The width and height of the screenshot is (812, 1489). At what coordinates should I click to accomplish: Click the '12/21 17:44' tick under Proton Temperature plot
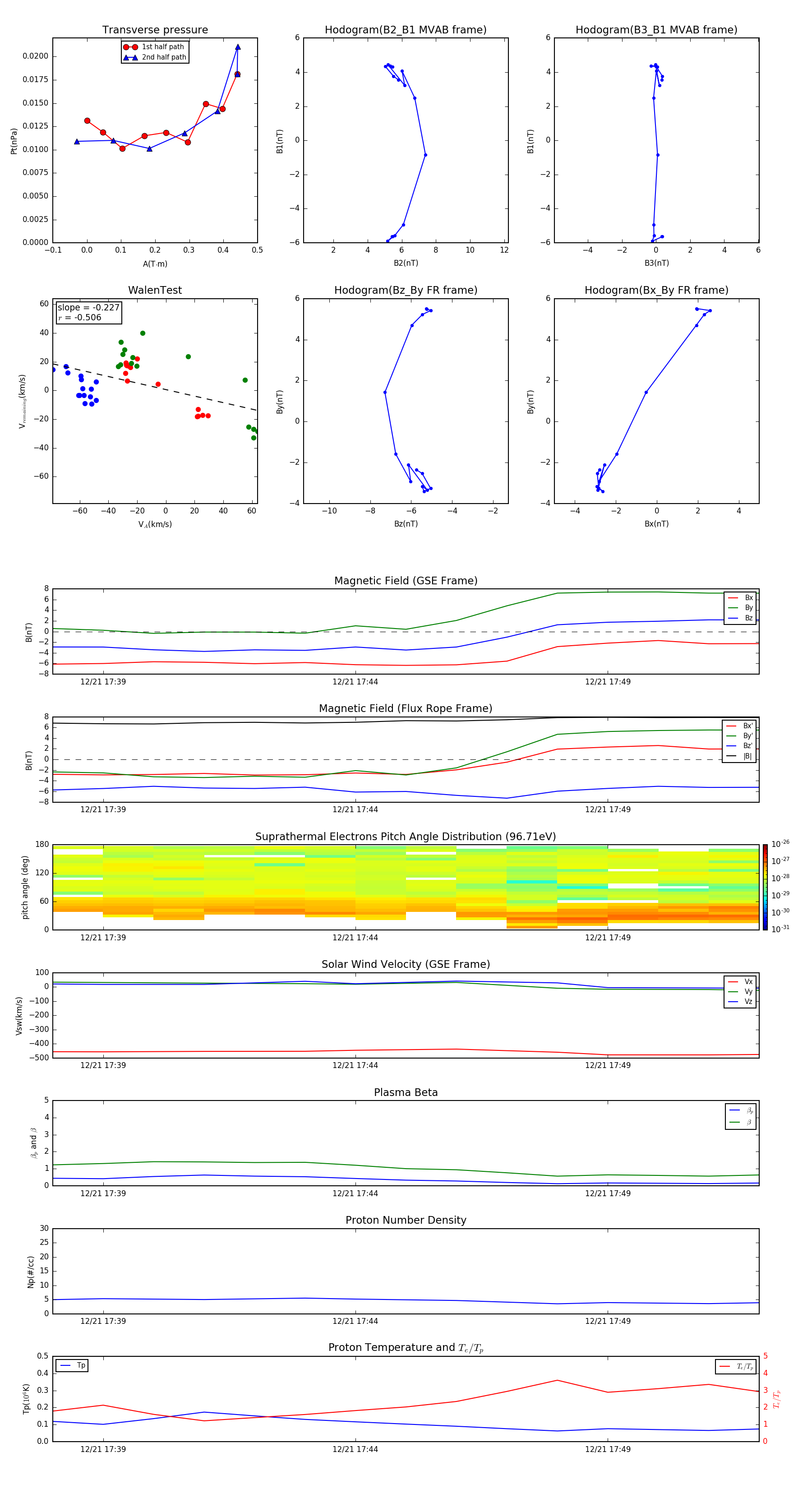click(355, 1449)
